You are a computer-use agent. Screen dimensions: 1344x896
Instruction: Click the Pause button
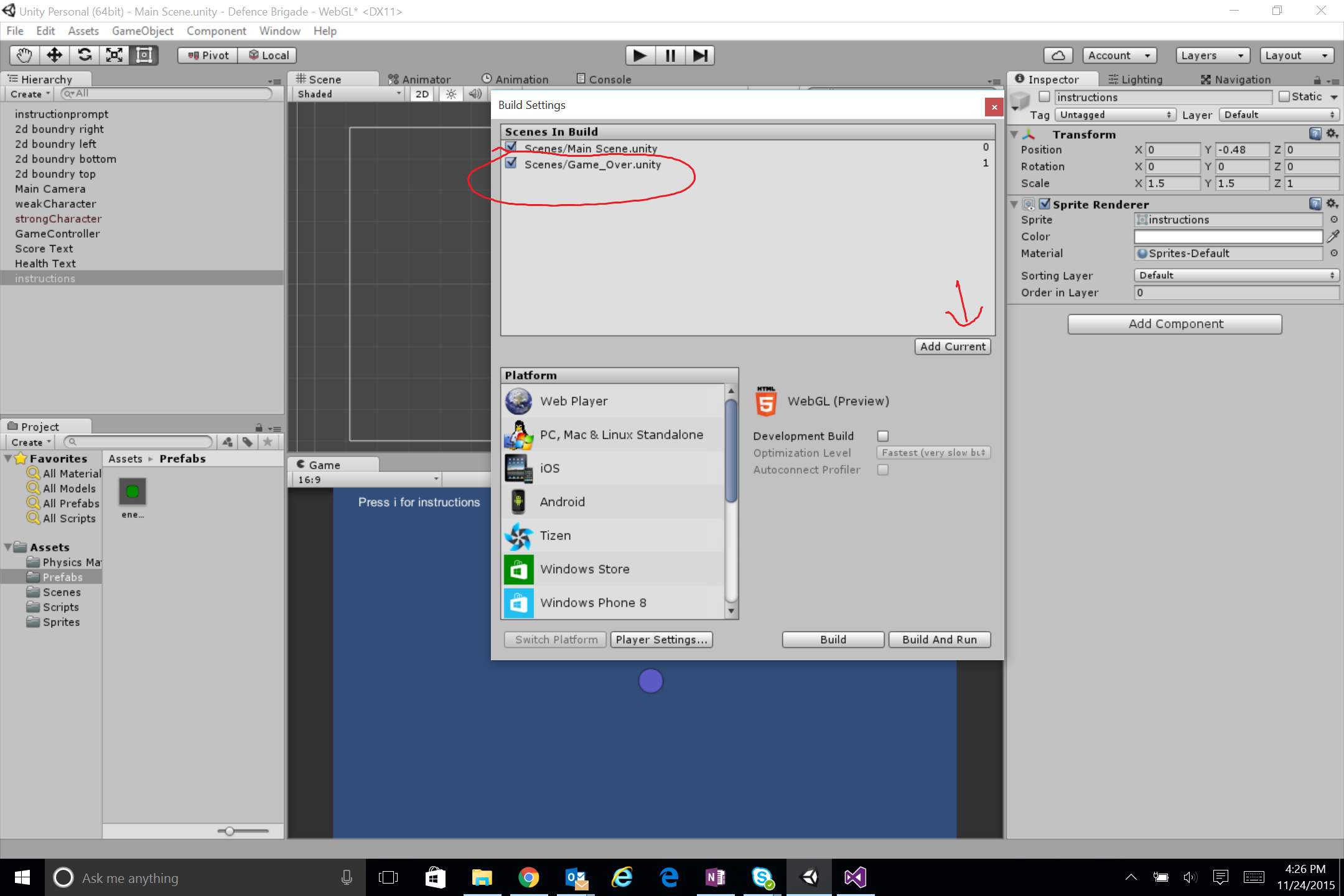pos(670,55)
